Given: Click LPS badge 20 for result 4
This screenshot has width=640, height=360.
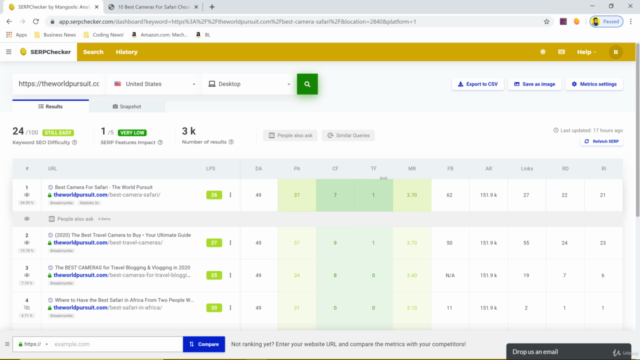Looking at the screenshot, I should click(x=214, y=308).
